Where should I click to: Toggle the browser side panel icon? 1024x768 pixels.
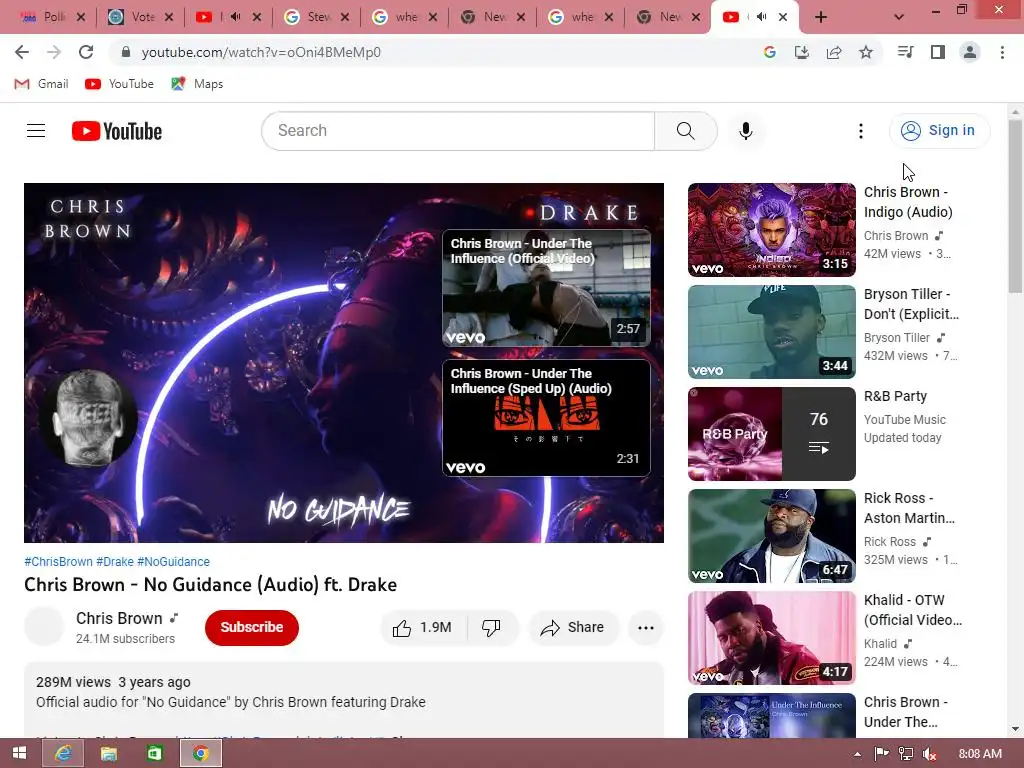tap(938, 52)
